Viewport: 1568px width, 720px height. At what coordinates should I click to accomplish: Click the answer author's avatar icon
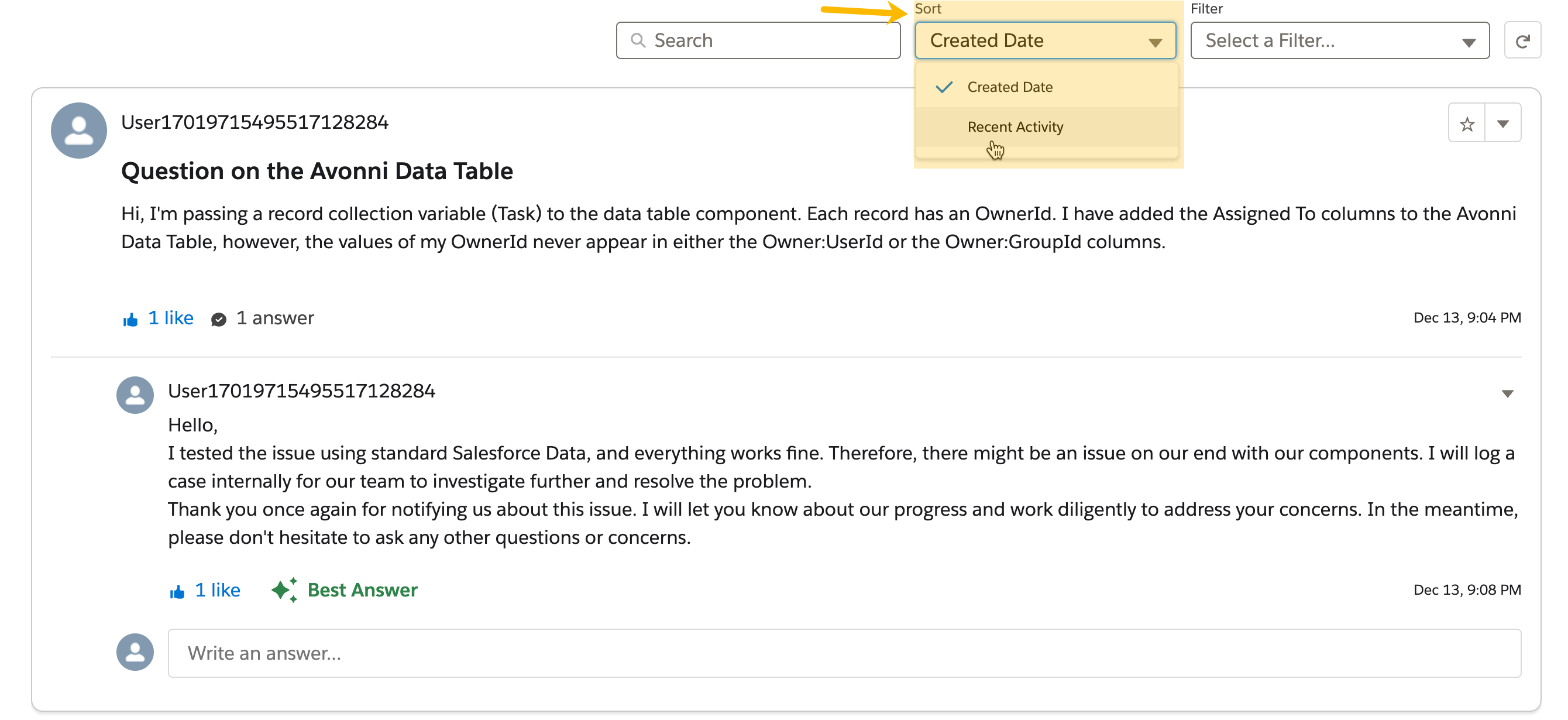point(135,395)
